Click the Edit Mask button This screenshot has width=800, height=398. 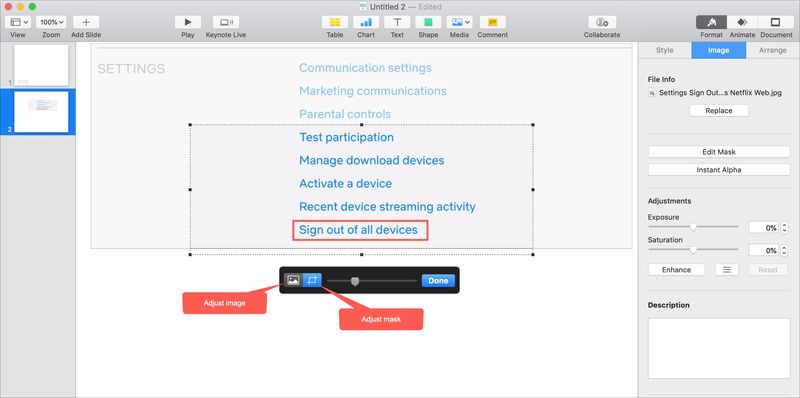point(719,152)
